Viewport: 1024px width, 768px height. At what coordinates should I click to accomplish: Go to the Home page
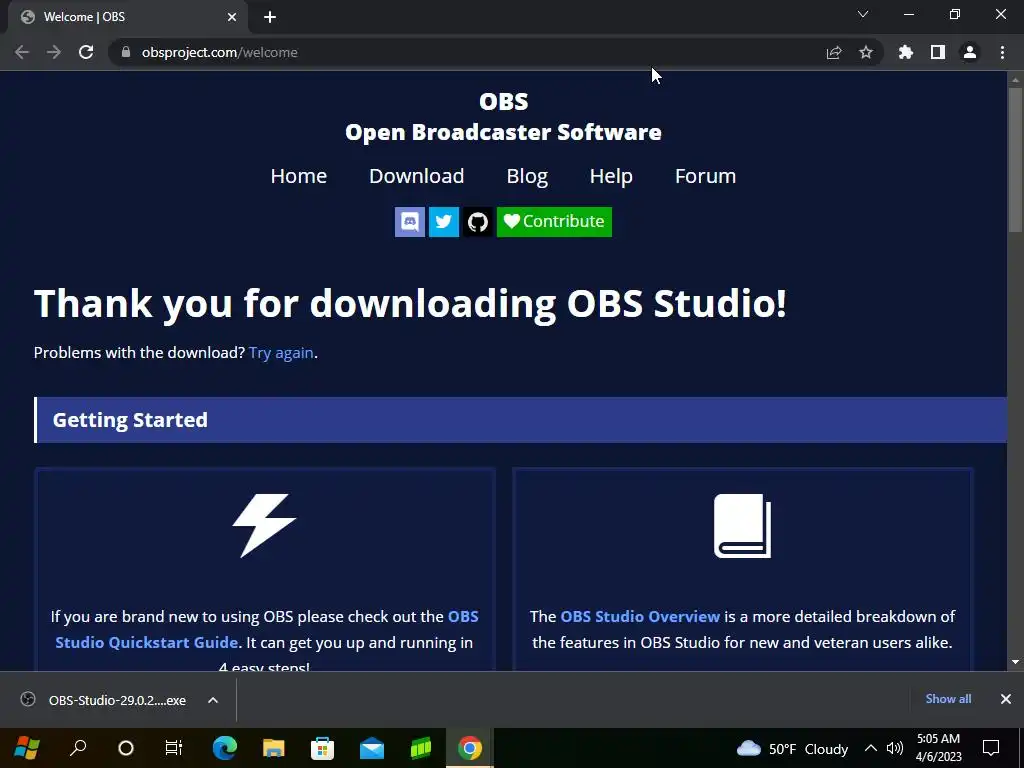[x=298, y=176]
